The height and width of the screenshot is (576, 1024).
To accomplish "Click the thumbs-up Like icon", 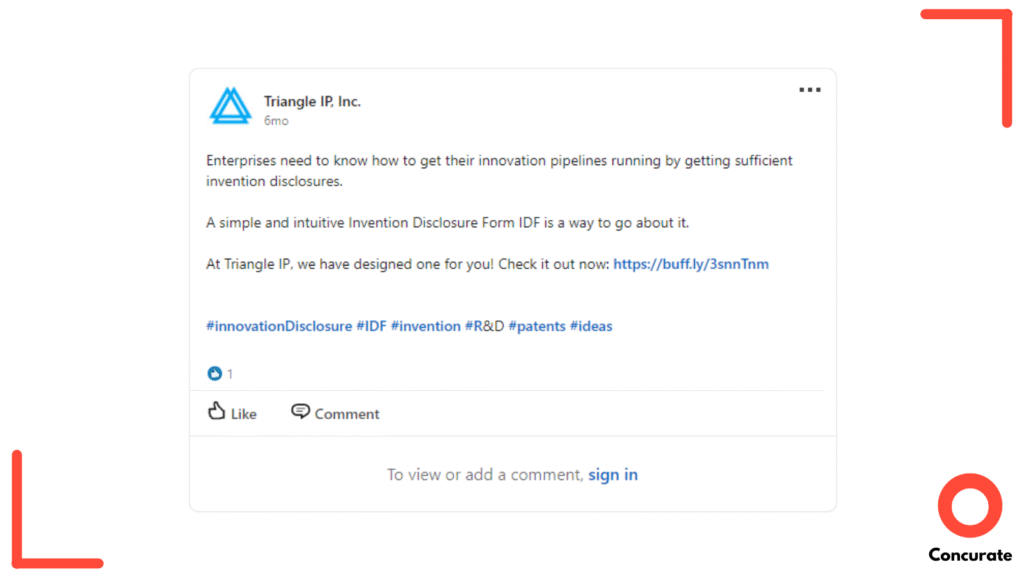I will (217, 411).
